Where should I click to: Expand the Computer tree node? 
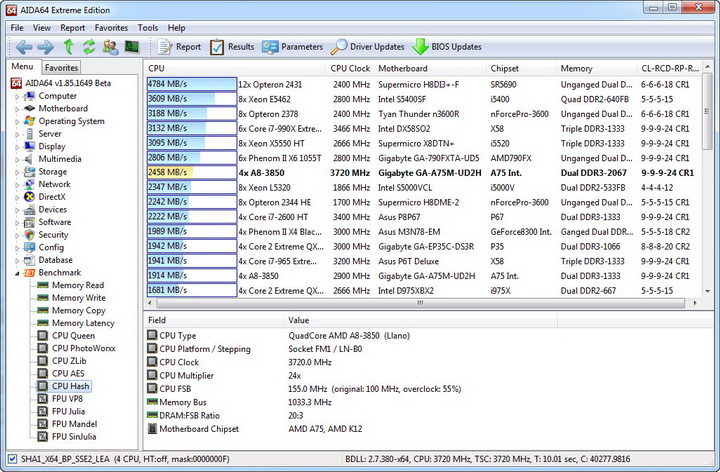tap(17, 96)
